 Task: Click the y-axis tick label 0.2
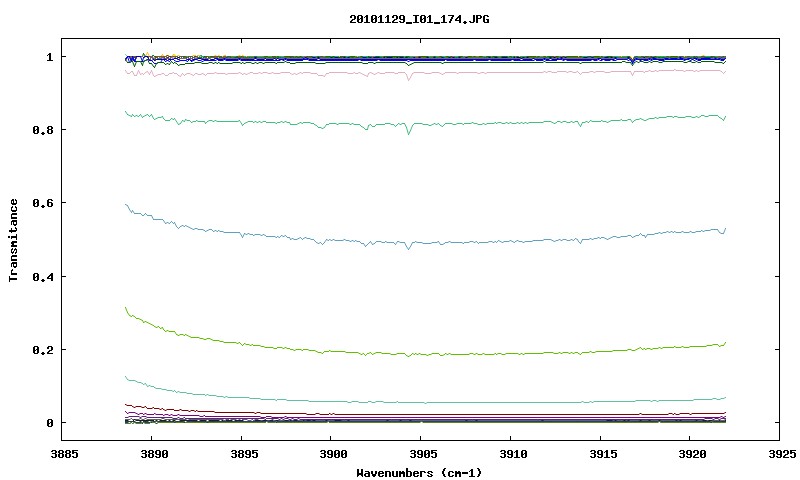(43, 350)
